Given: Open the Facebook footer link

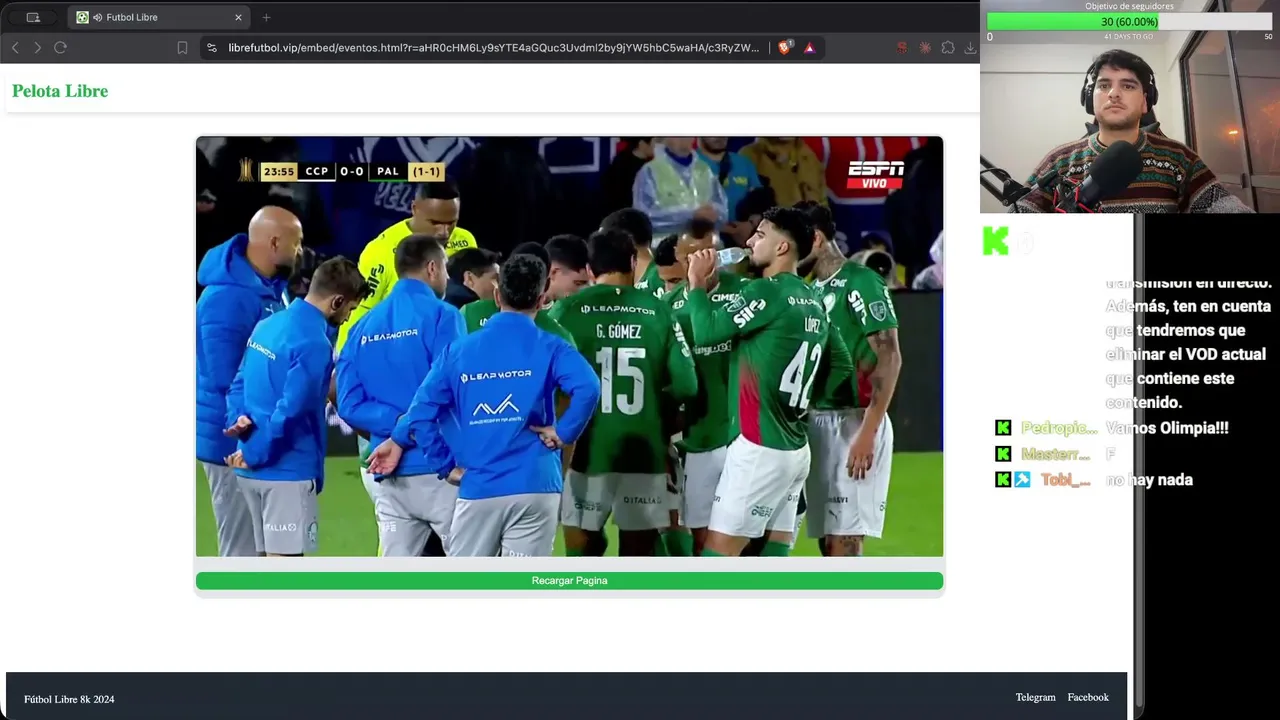Looking at the screenshot, I should [x=1088, y=697].
